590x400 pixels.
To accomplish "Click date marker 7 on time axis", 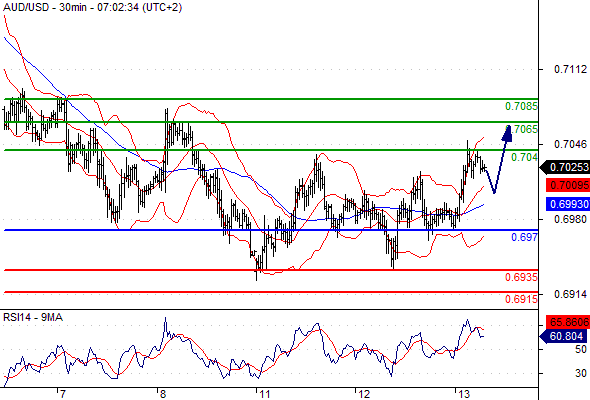I will [63, 394].
